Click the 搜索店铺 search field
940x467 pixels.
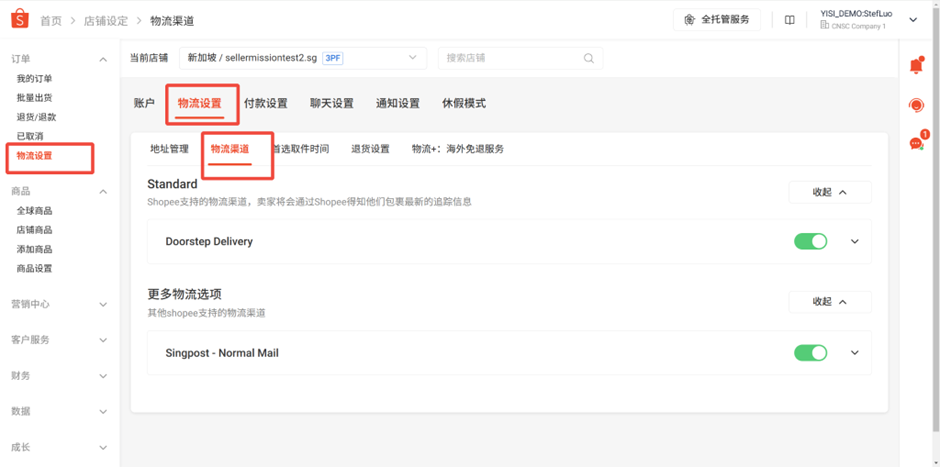coord(520,58)
